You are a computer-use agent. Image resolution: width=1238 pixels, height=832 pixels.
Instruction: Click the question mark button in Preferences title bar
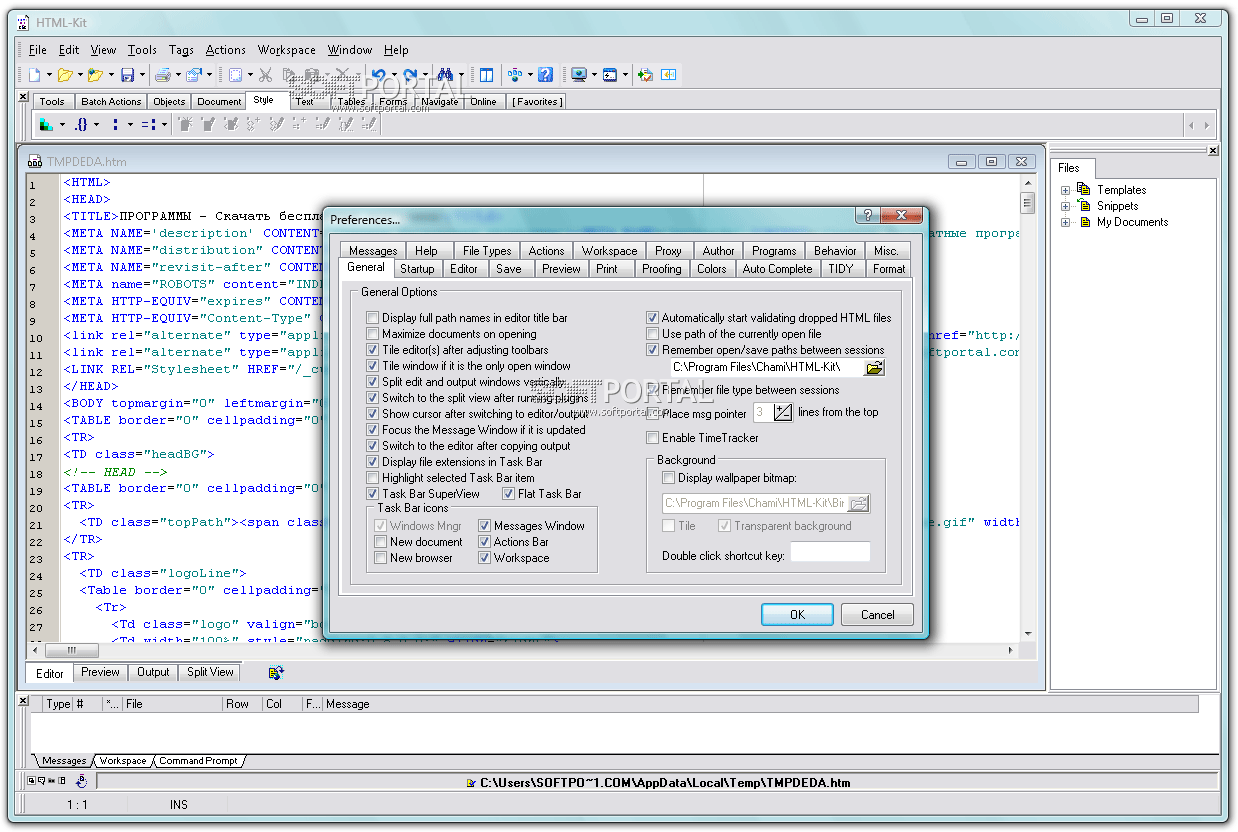868,216
